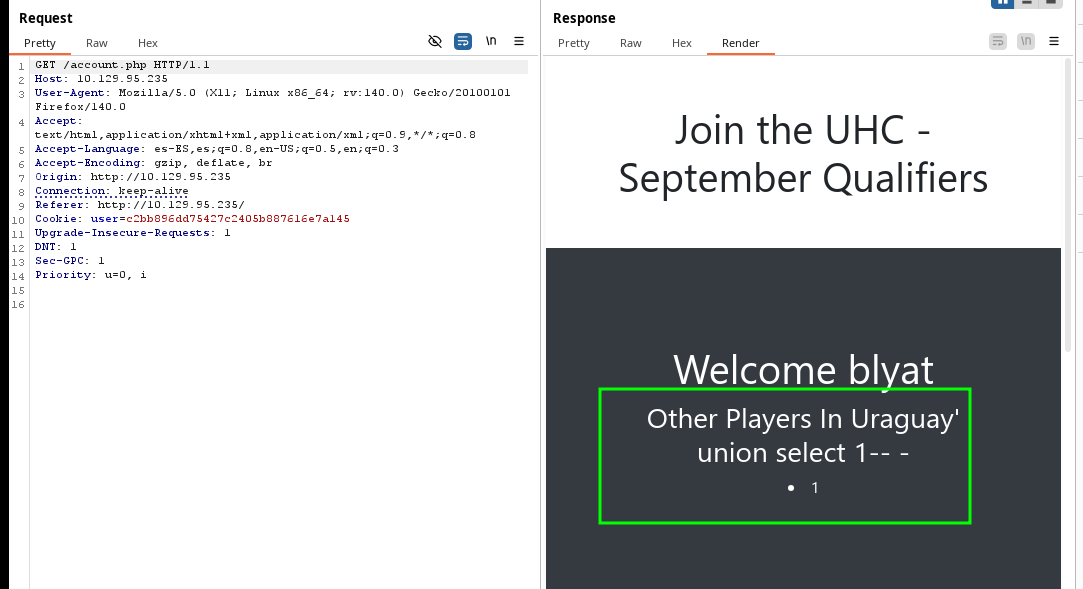Switch Response view to Hex tab
1083x589 pixels.
coord(682,43)
